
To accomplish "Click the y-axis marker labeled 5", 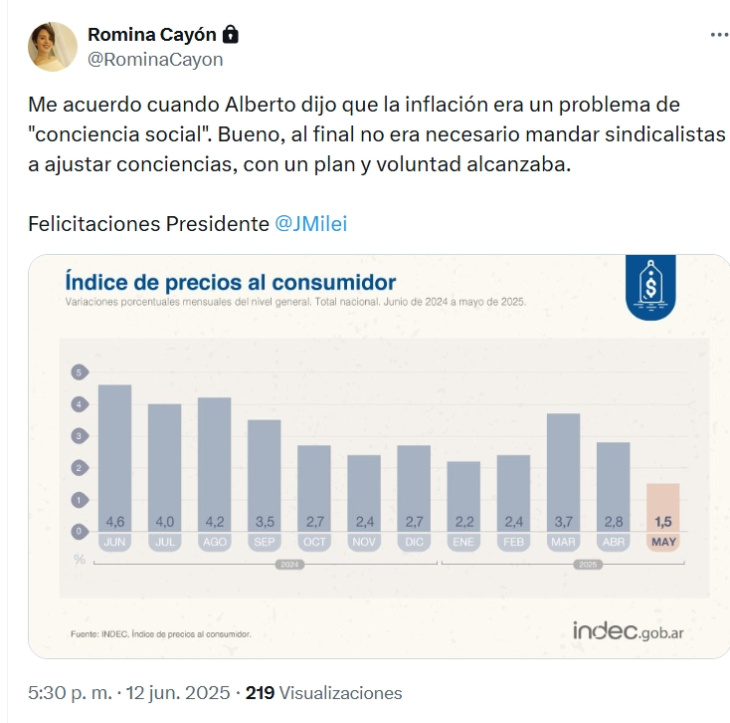I will tap(78, 372).
